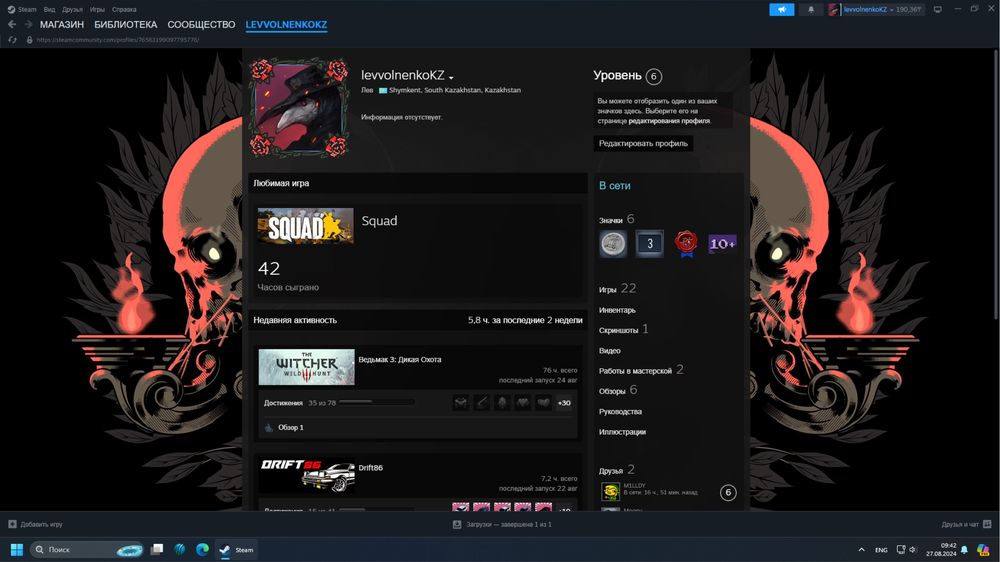Open the Обзоры link in sidebar

point(612,391)
